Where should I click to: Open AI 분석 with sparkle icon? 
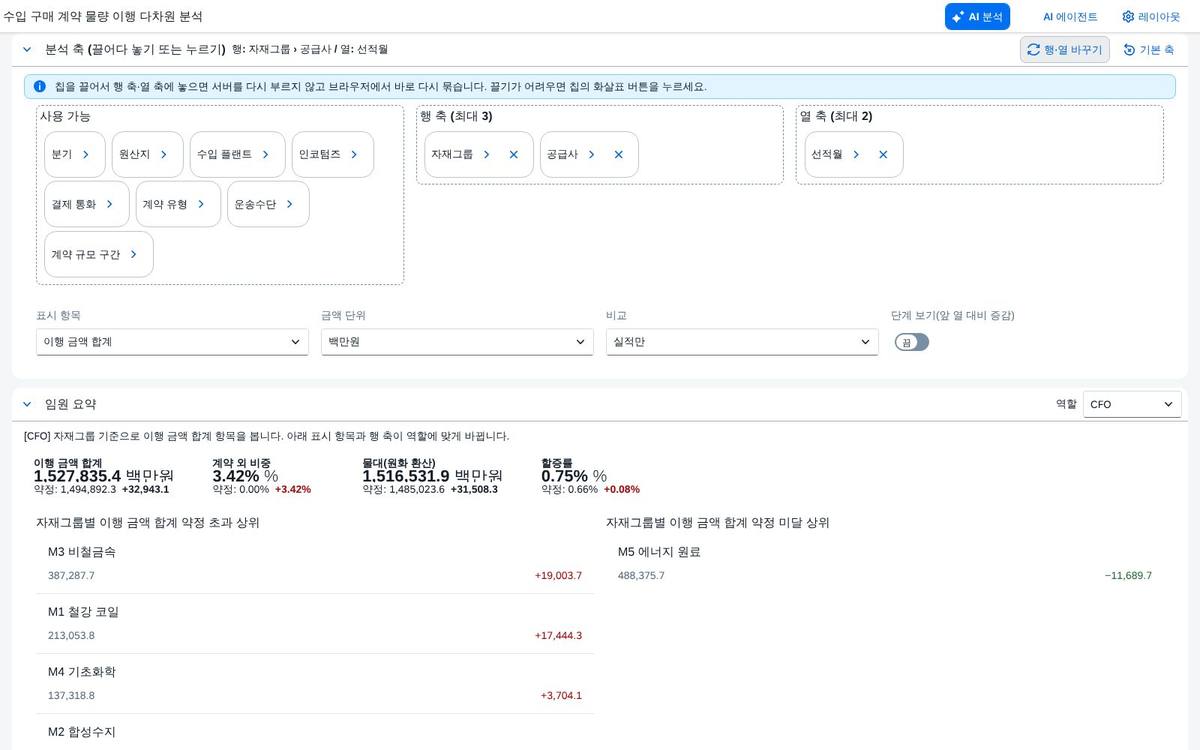pyautogui.click(x=977, y=17)
